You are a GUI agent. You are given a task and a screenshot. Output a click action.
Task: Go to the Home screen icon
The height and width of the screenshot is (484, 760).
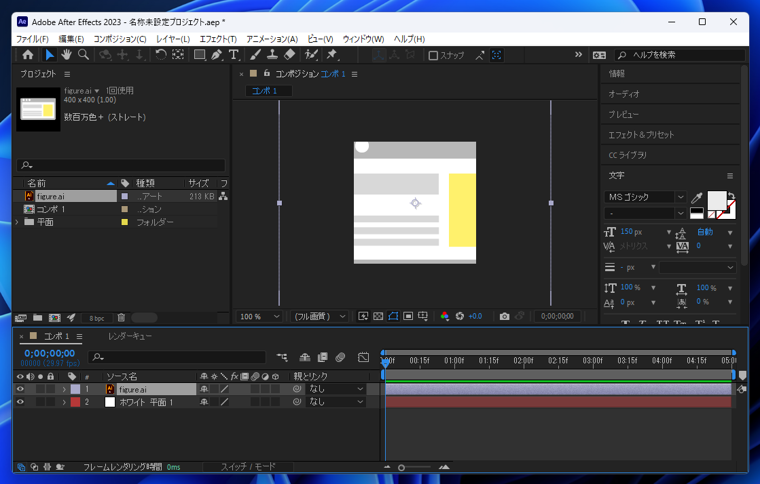[x=28, y=55]
